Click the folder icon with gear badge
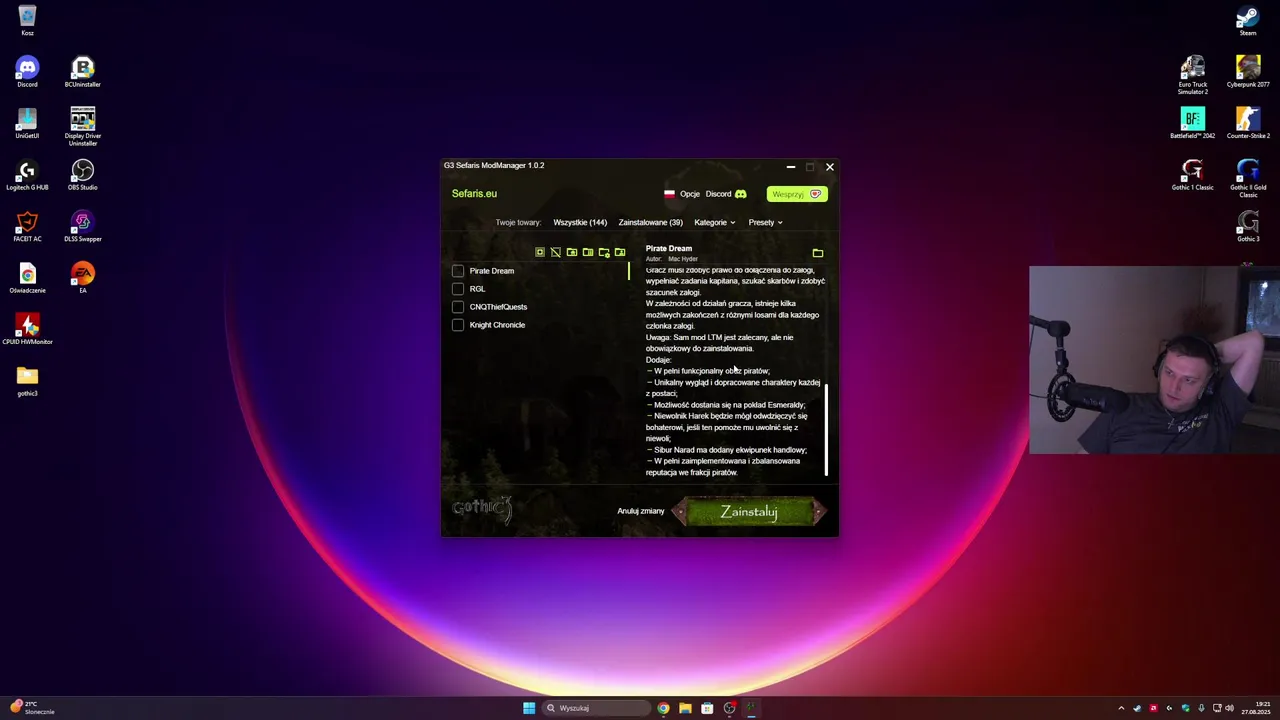The image size is (1280, 720). pos(604,252)
